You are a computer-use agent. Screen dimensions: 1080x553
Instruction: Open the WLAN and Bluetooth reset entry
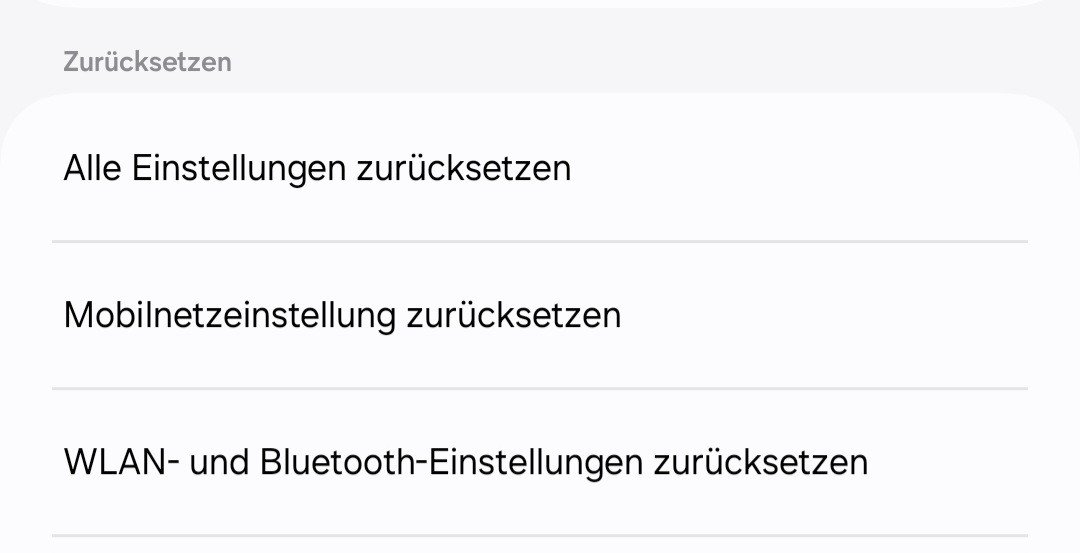(465, 462)
